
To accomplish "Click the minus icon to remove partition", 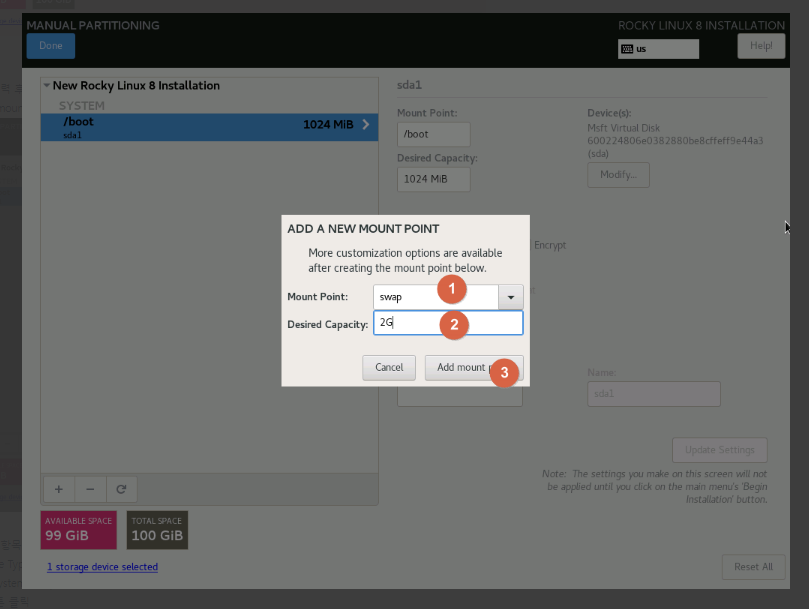I will [90, 489].
